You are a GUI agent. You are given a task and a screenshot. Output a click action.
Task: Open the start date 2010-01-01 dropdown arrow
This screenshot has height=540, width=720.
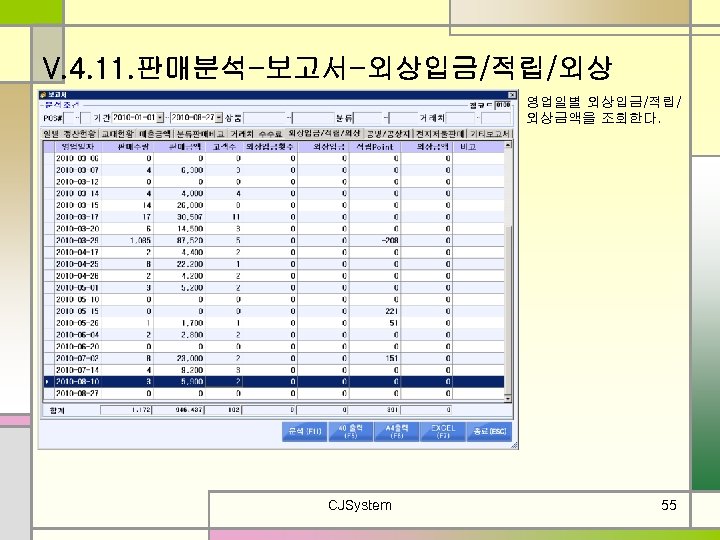160,118
